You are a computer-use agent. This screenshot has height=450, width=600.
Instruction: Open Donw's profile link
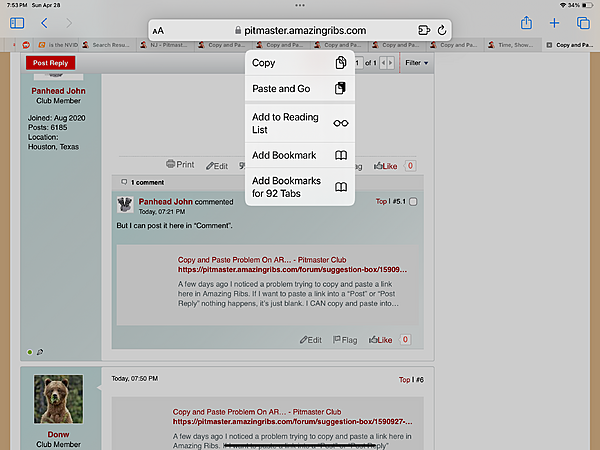(58, 435)
